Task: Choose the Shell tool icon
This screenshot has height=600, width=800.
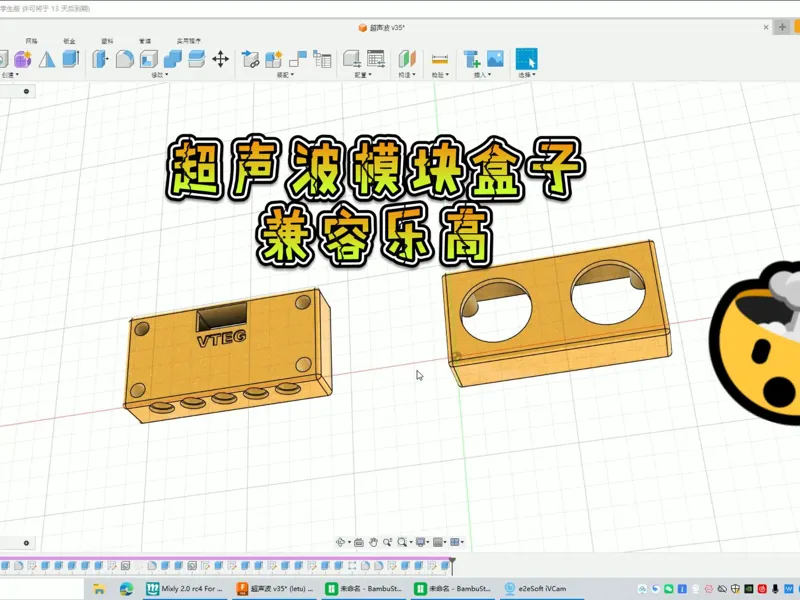Action: click(x=148, y=59)
